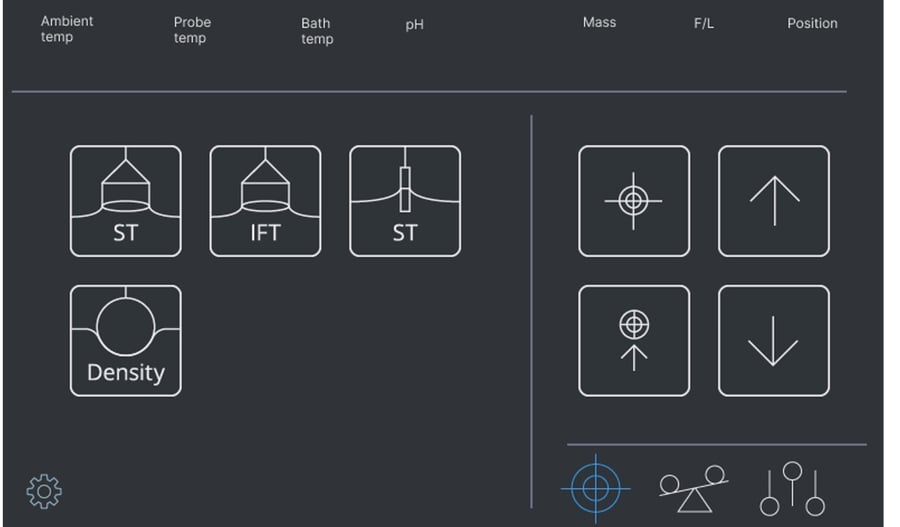
Task: Open the IFT ring measurement
Action: 265,201
